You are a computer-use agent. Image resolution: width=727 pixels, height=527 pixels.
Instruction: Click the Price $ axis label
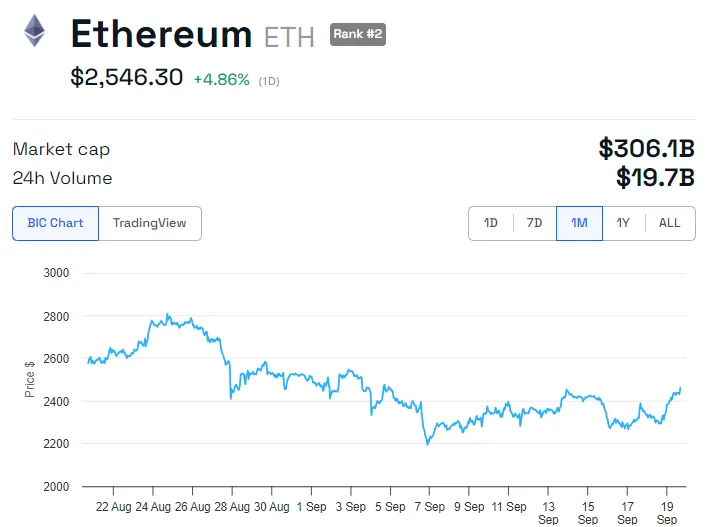(30, 379)
